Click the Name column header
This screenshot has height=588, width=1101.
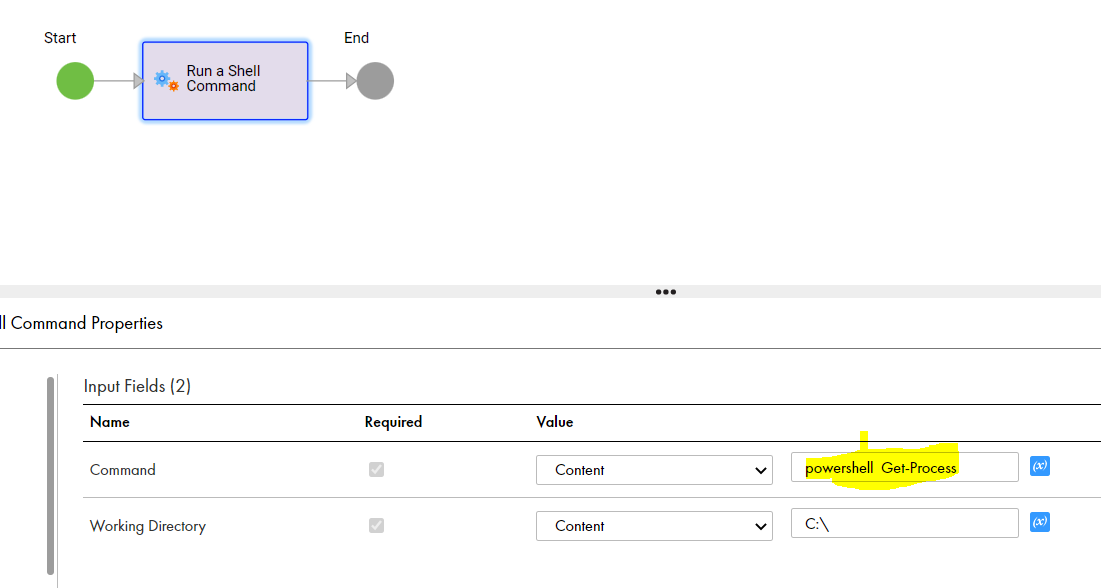[110, 422]
